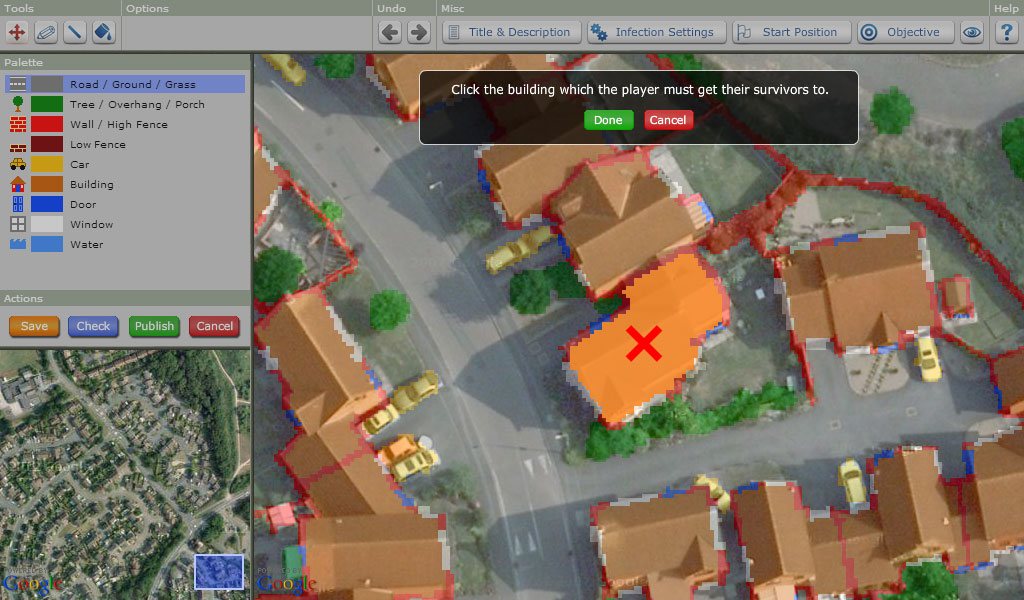
Task: Run the map Check
Action: coord(93,326)
